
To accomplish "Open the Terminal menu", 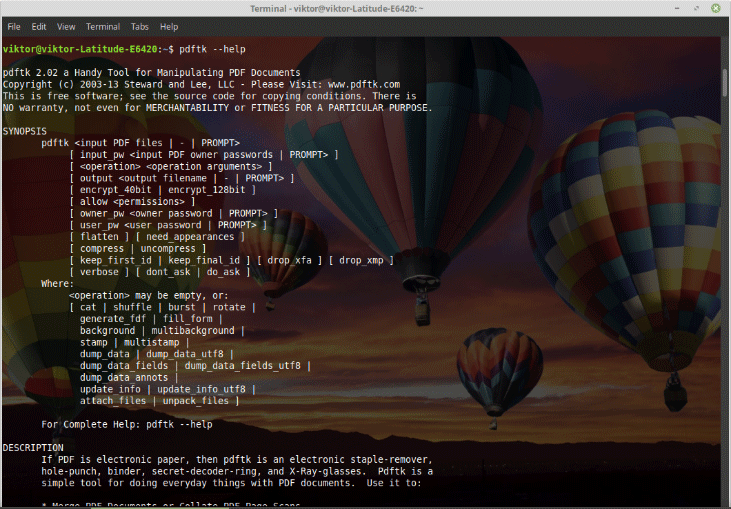I will tap(103, 26).
